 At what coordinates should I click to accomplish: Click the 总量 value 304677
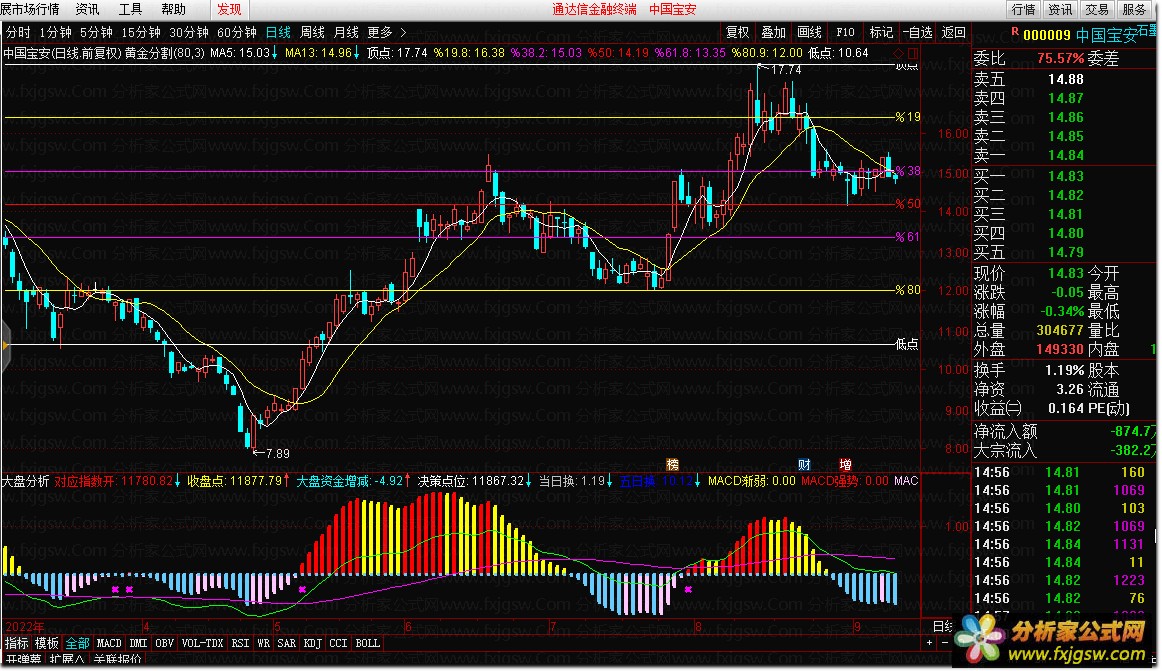pos(1060,330)
